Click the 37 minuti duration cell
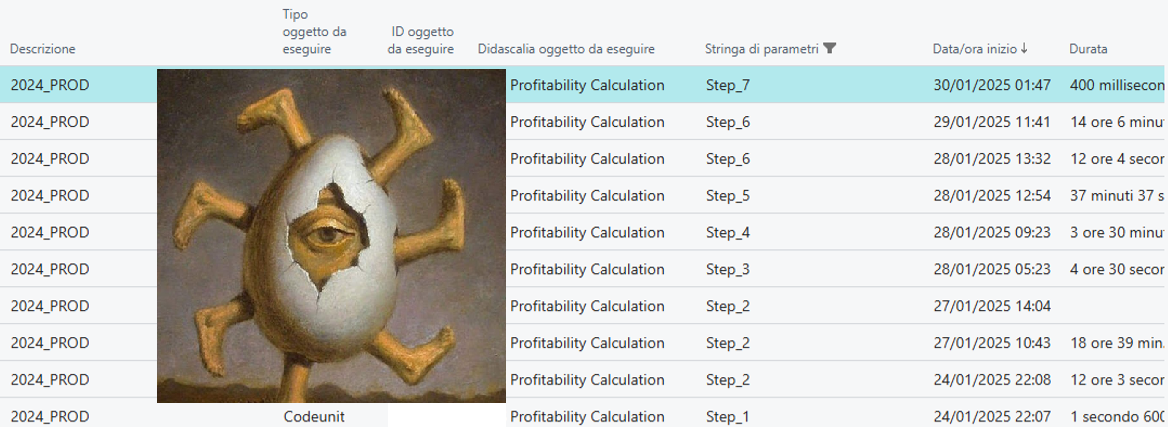1168x435 pixels. tap(1117, 196)
